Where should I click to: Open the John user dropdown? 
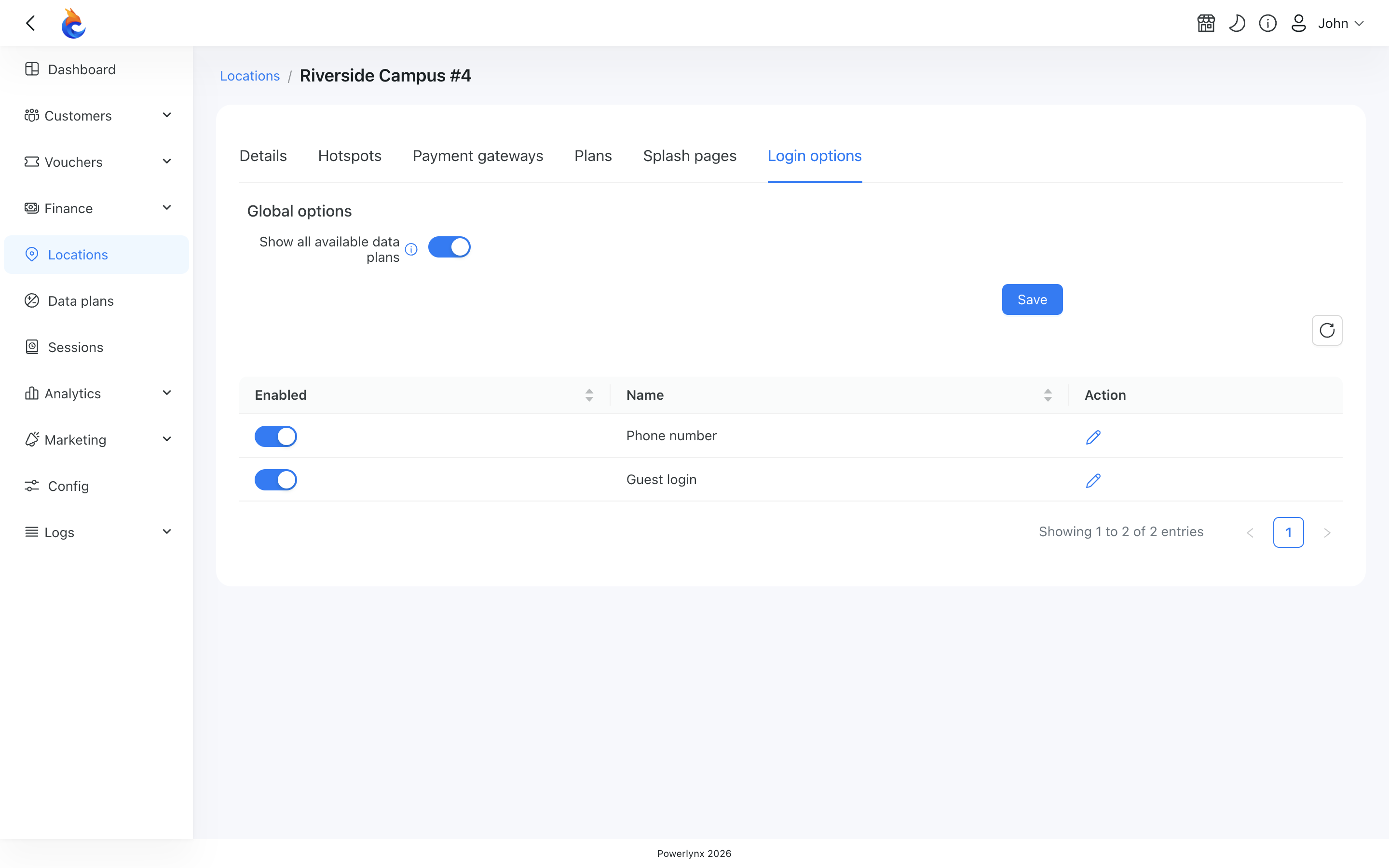1340,24
